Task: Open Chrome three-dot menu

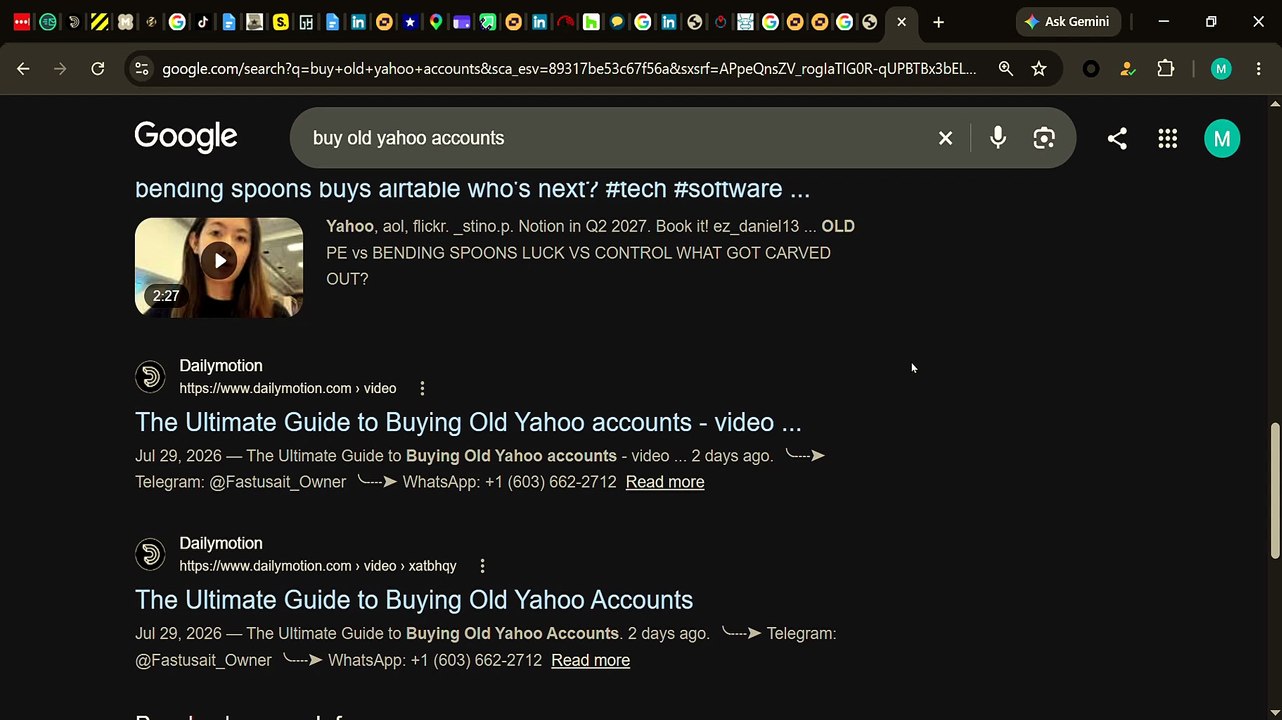Action: point(1258,69)
